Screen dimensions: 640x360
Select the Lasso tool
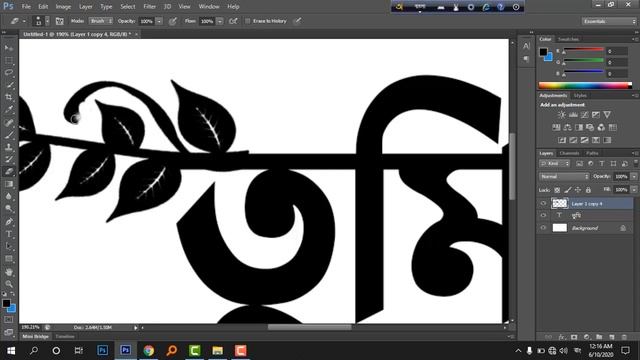(9, 73)
